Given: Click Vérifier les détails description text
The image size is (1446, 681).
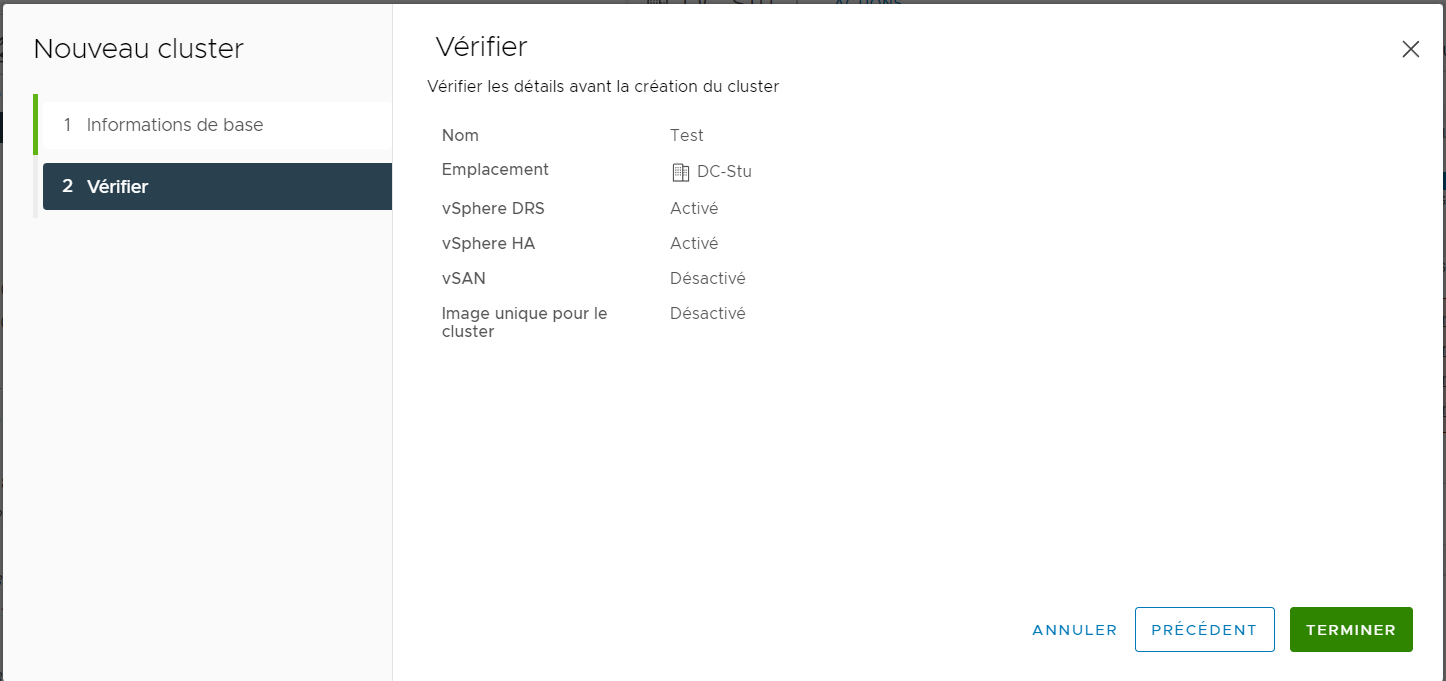Looking at the screenshot, I should point(603,86).
